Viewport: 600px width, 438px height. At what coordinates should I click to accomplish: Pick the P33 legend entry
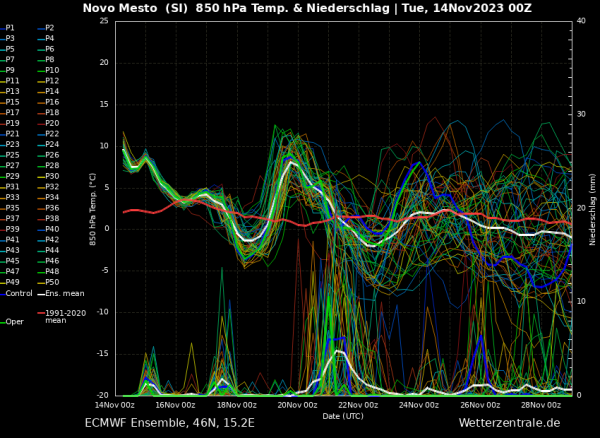[x=10, y=197]
